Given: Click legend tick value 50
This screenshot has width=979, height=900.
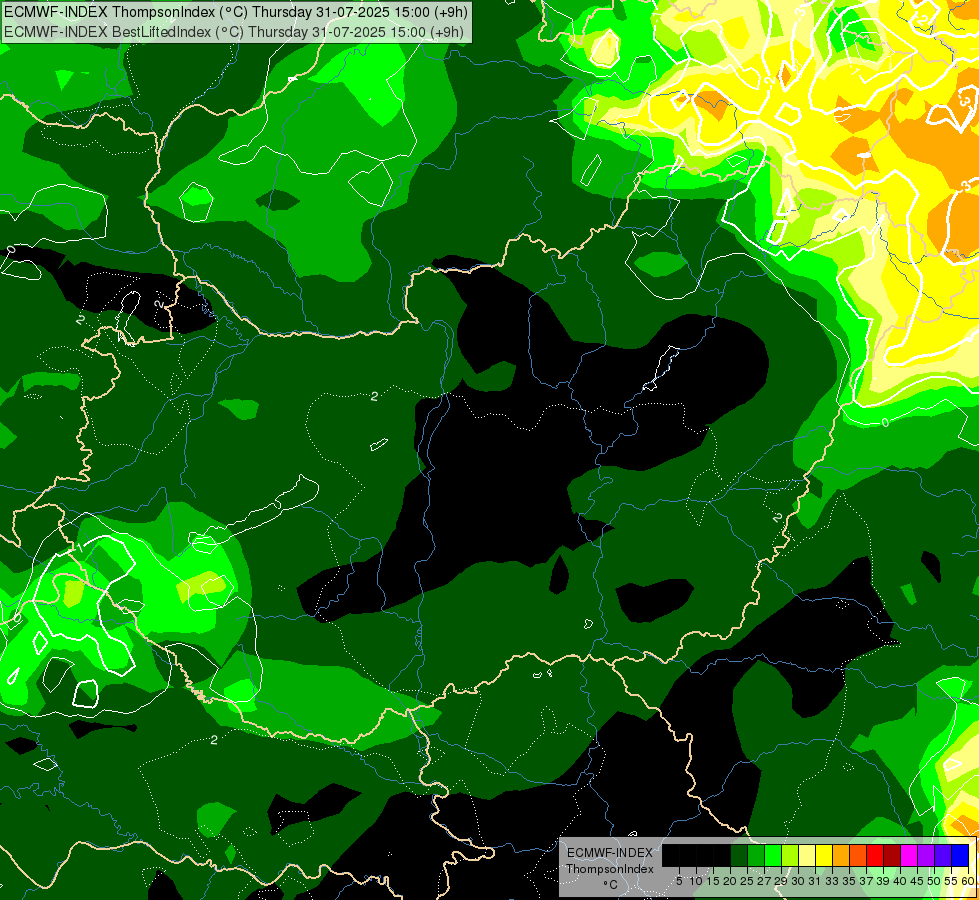Looking at the screenshot, I should [x=935, y=881].
